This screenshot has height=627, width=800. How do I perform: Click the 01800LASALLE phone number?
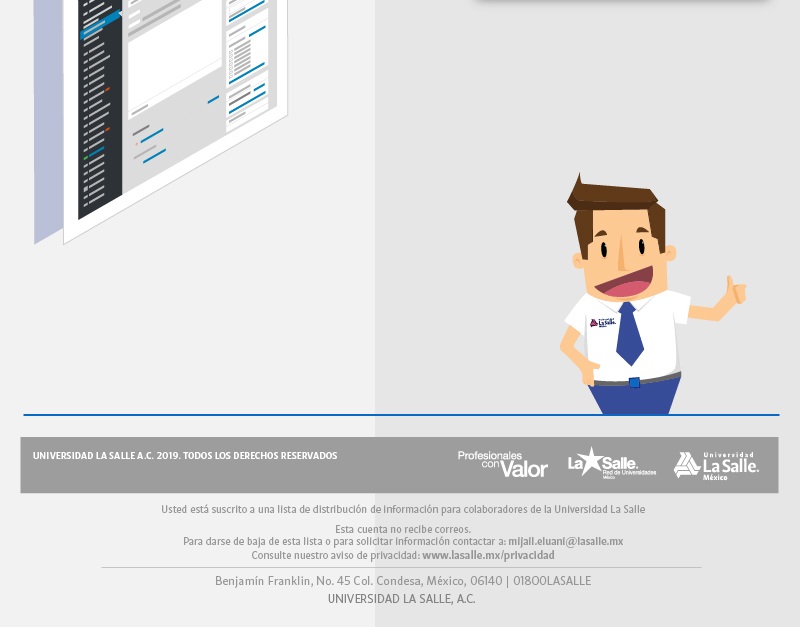pyautogui.click(x=552, y=581)
